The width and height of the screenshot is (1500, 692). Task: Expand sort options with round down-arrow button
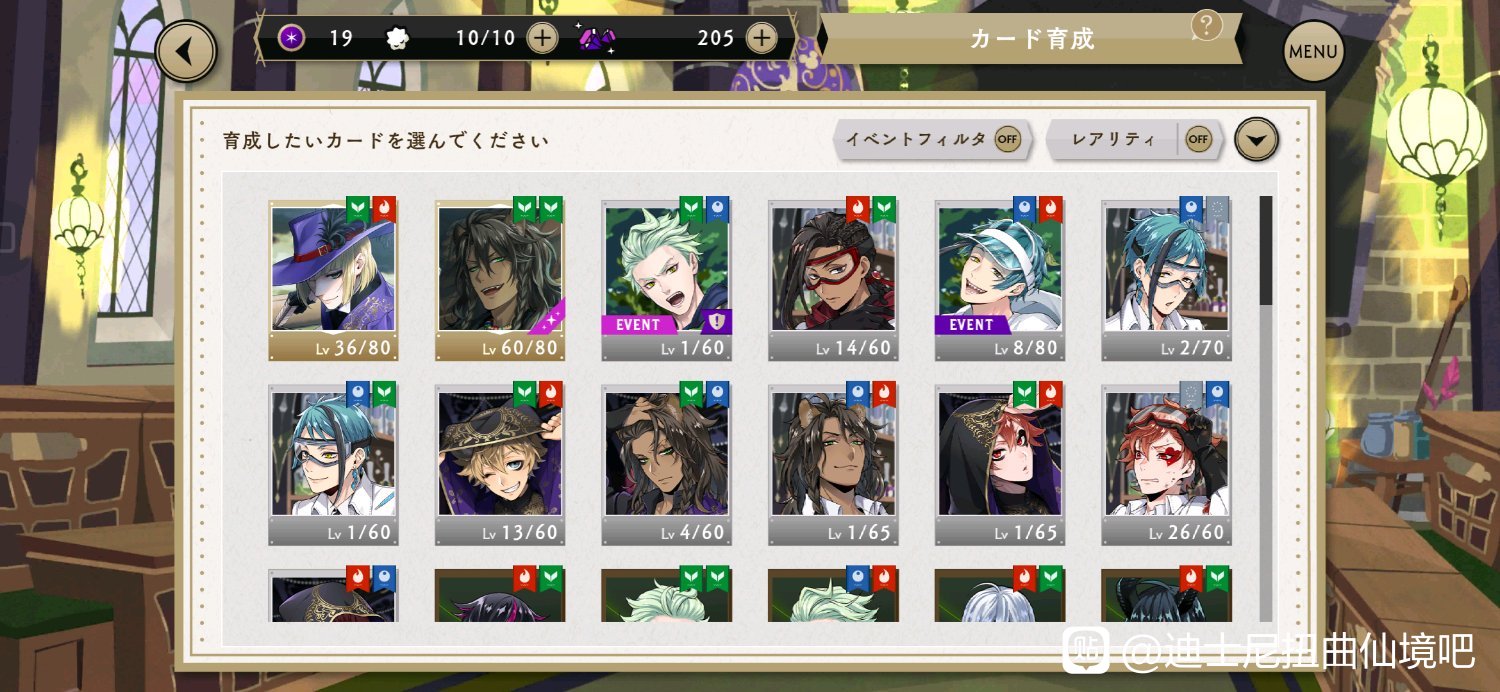1257,140
